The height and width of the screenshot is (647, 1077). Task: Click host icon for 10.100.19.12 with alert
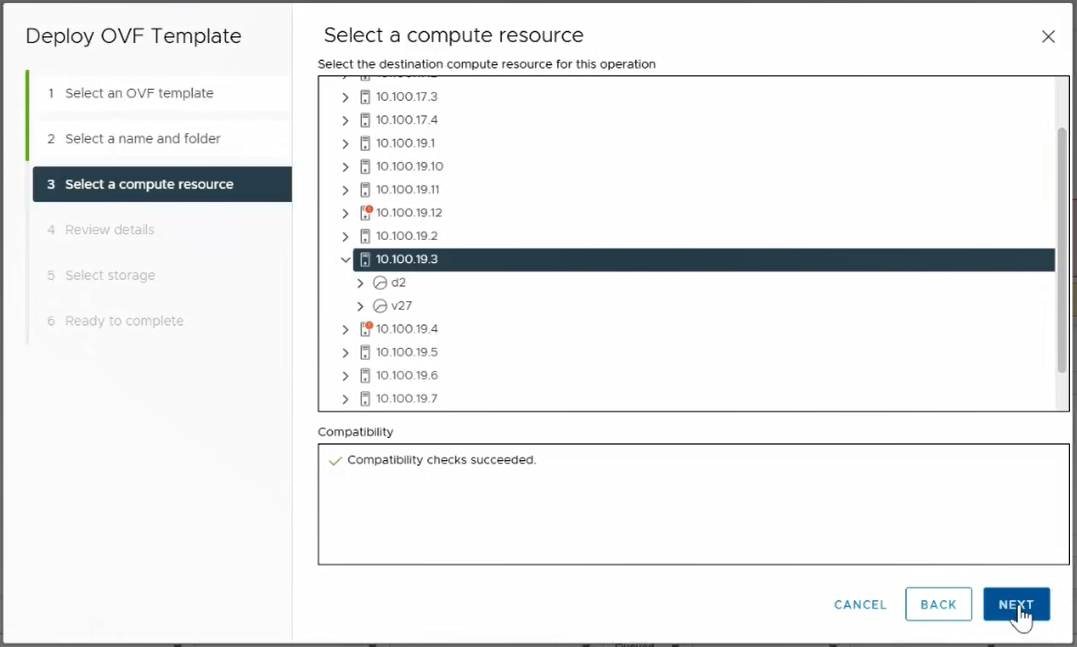(365, 213)
